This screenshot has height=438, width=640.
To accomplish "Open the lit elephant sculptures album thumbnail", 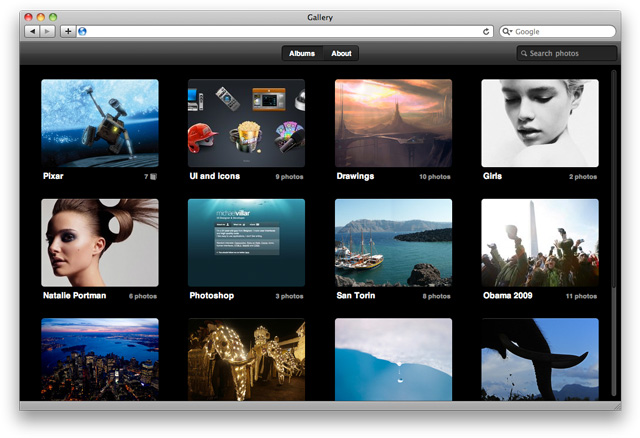I will (247, 359).
